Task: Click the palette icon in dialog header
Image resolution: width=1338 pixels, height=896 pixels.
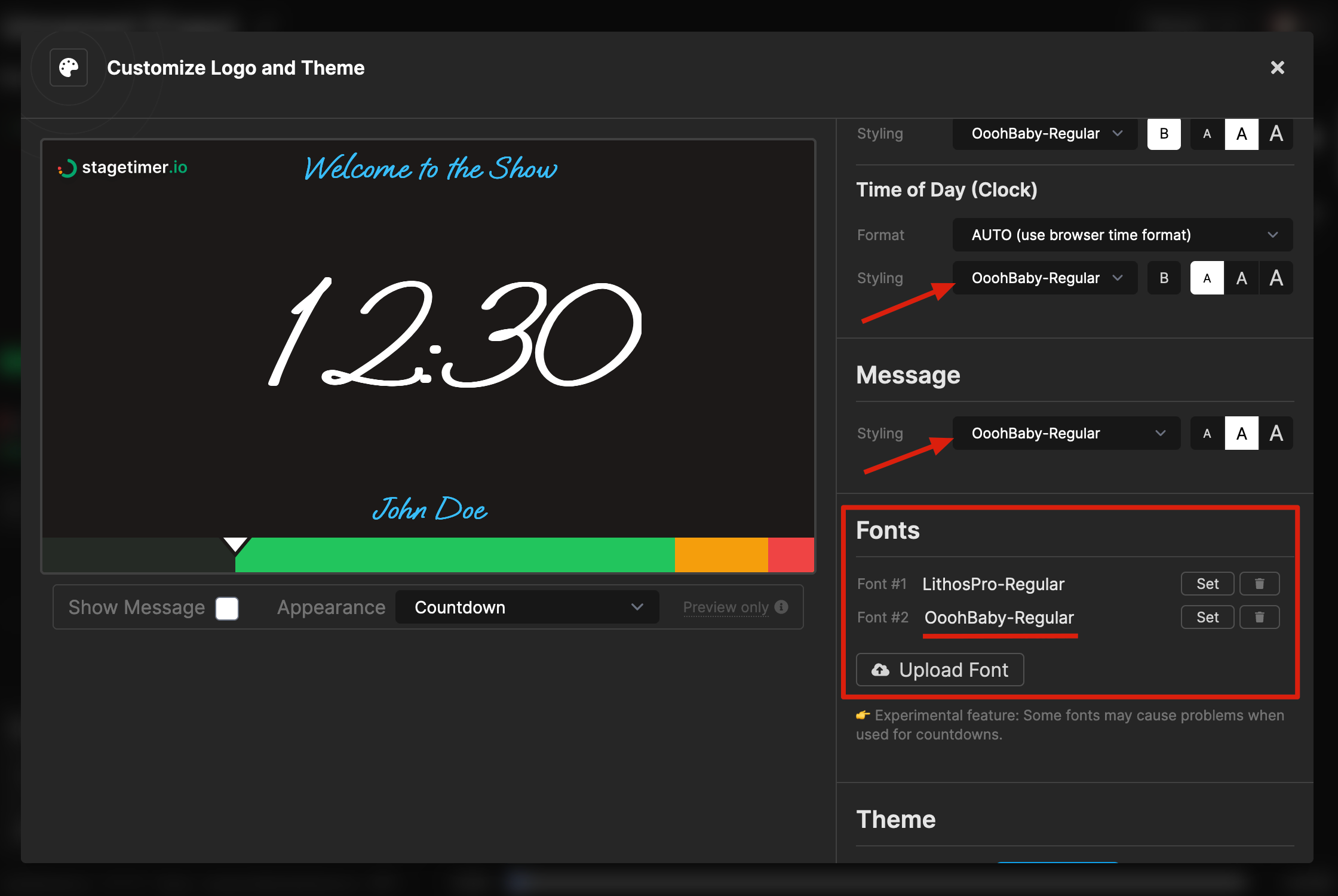Action: pyautogui.click(x=69, y=67)
